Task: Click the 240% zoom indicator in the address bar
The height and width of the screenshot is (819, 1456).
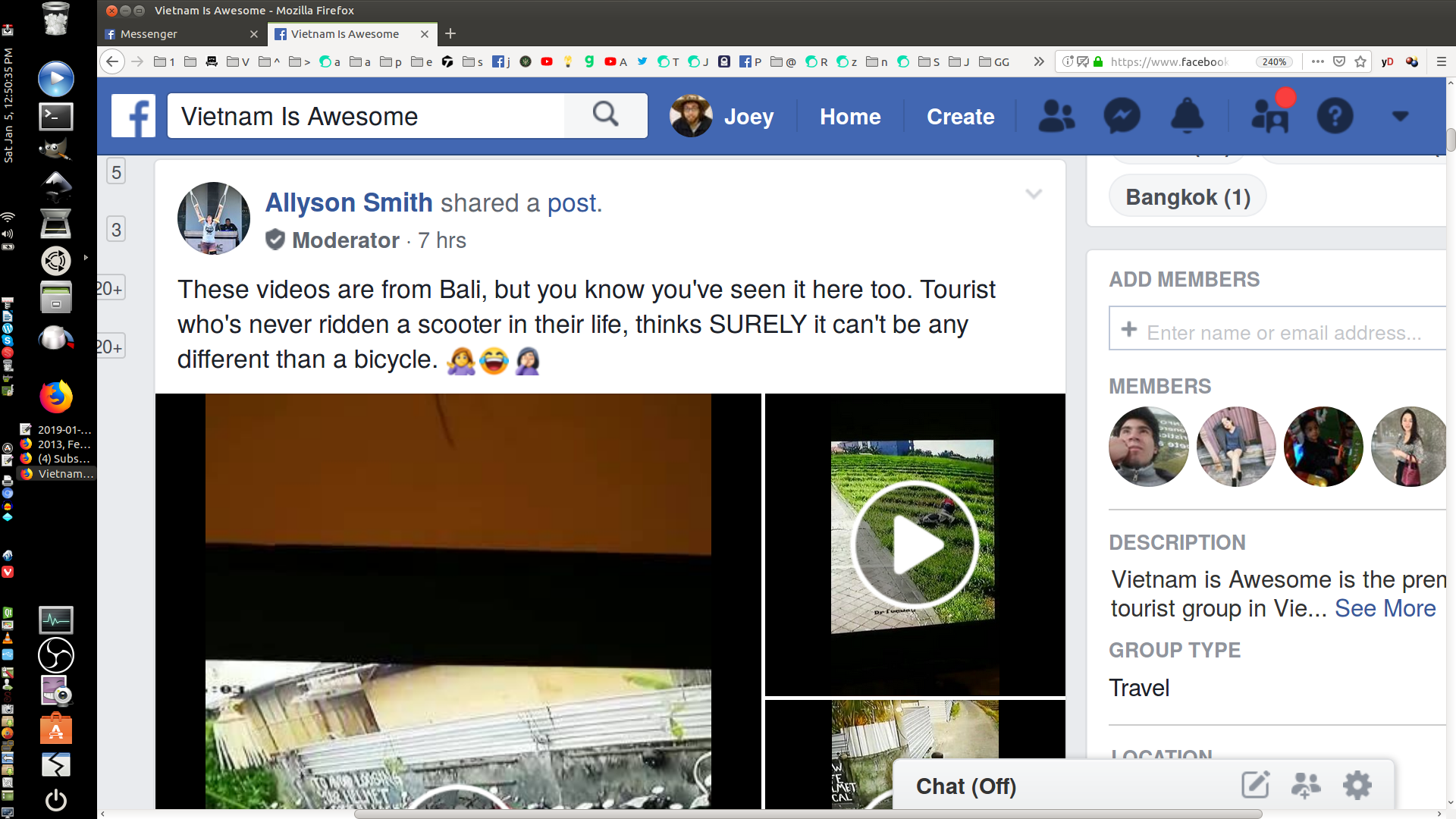Action: tap(1273, 61)
